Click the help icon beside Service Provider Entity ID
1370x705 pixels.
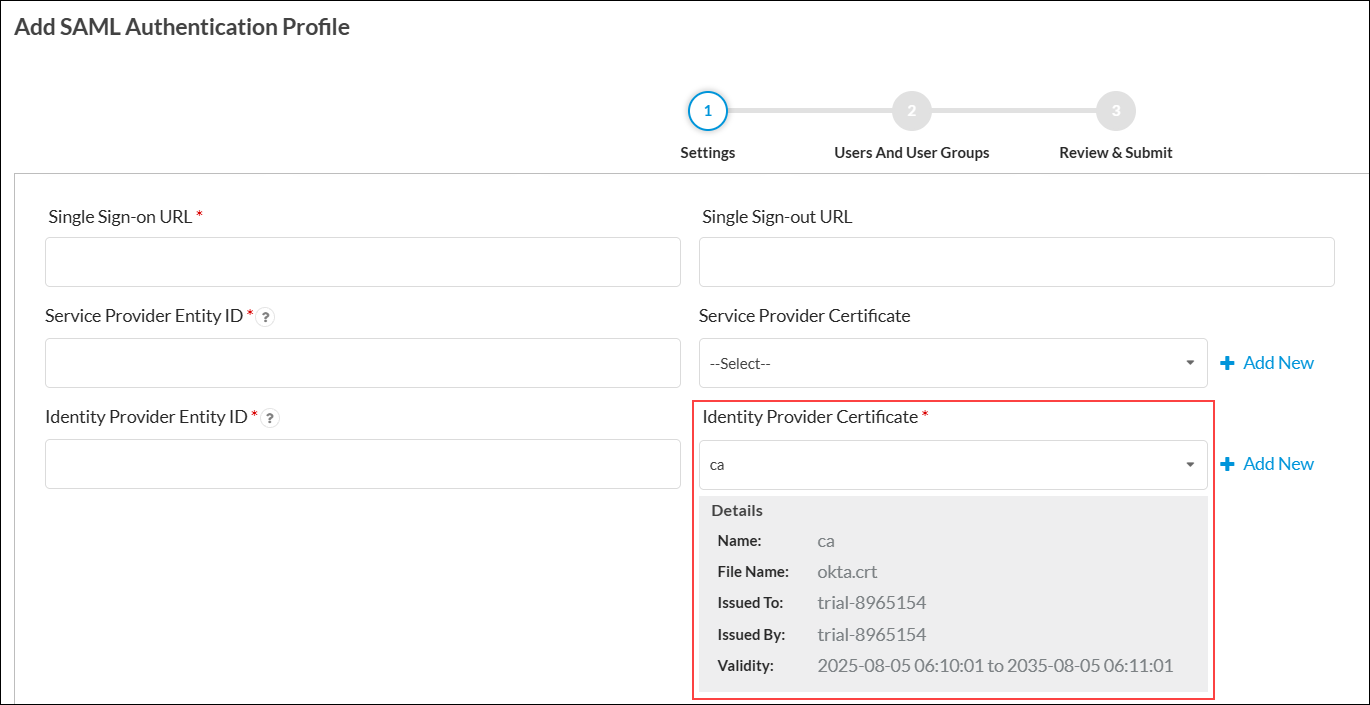click(264, 316)
